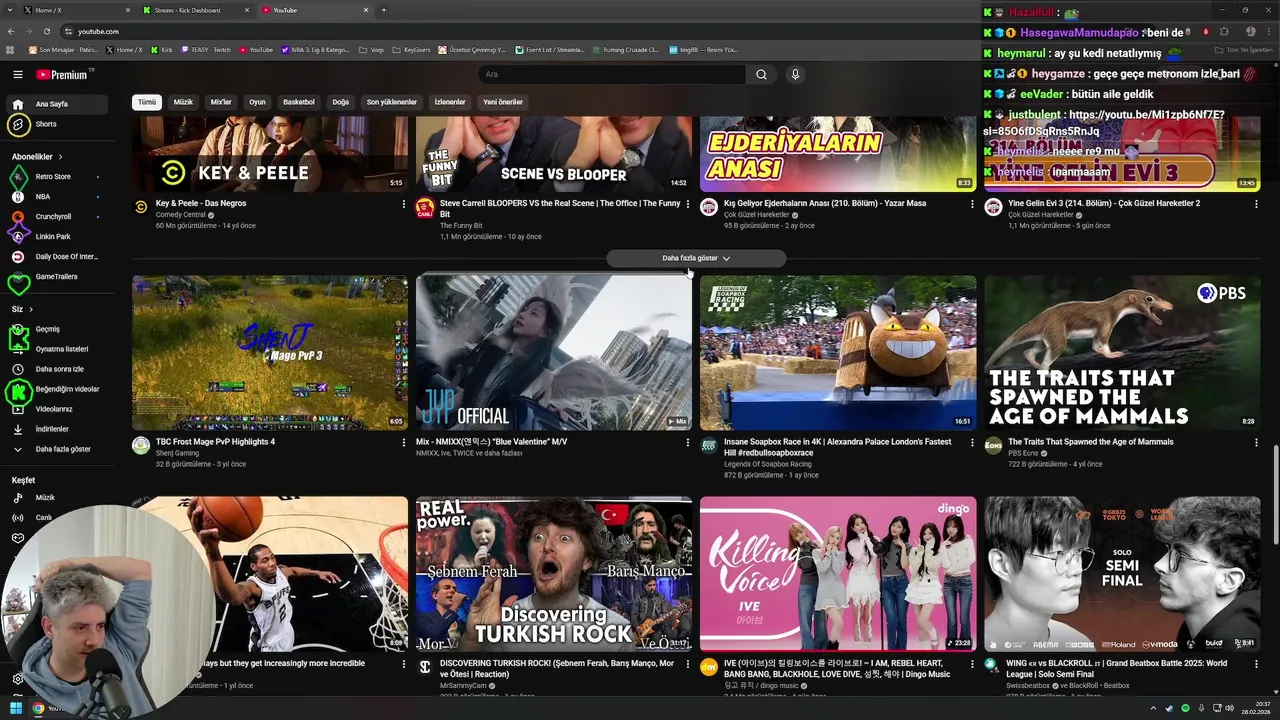Open options menu for Age of Mammals video
This screenshot has height=720, width=1280.
point(1256,442)
